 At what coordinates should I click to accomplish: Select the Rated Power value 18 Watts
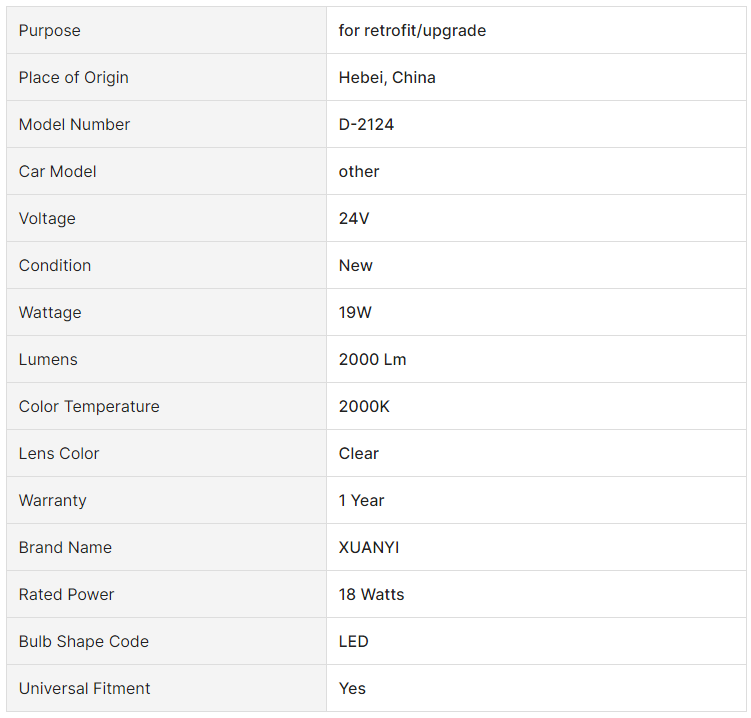click(x=371, y=594)
